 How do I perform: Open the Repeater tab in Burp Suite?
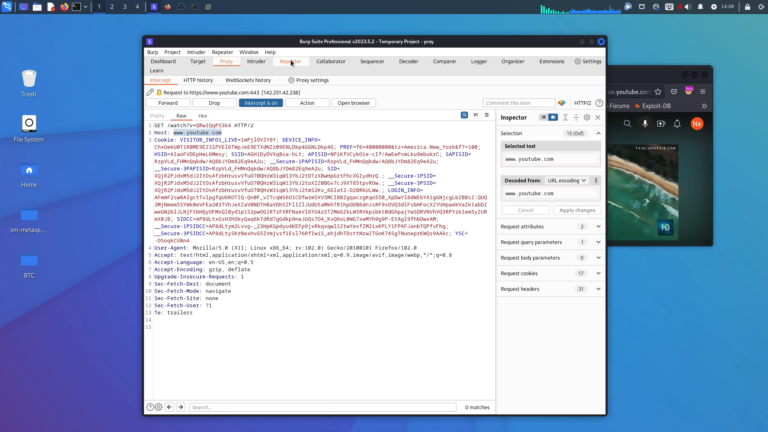tap(290, 61)
